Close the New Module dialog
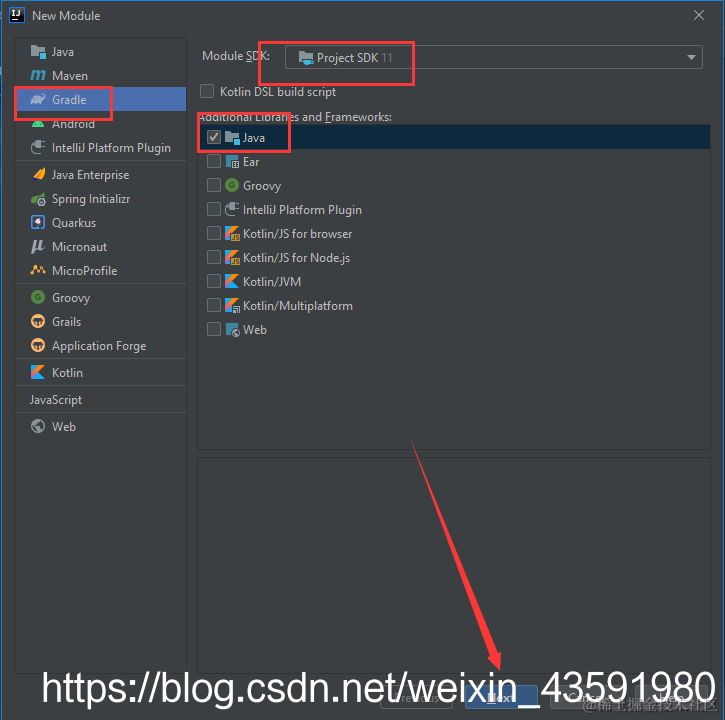This screenshot has height=720, width=725. click(699, 15)
